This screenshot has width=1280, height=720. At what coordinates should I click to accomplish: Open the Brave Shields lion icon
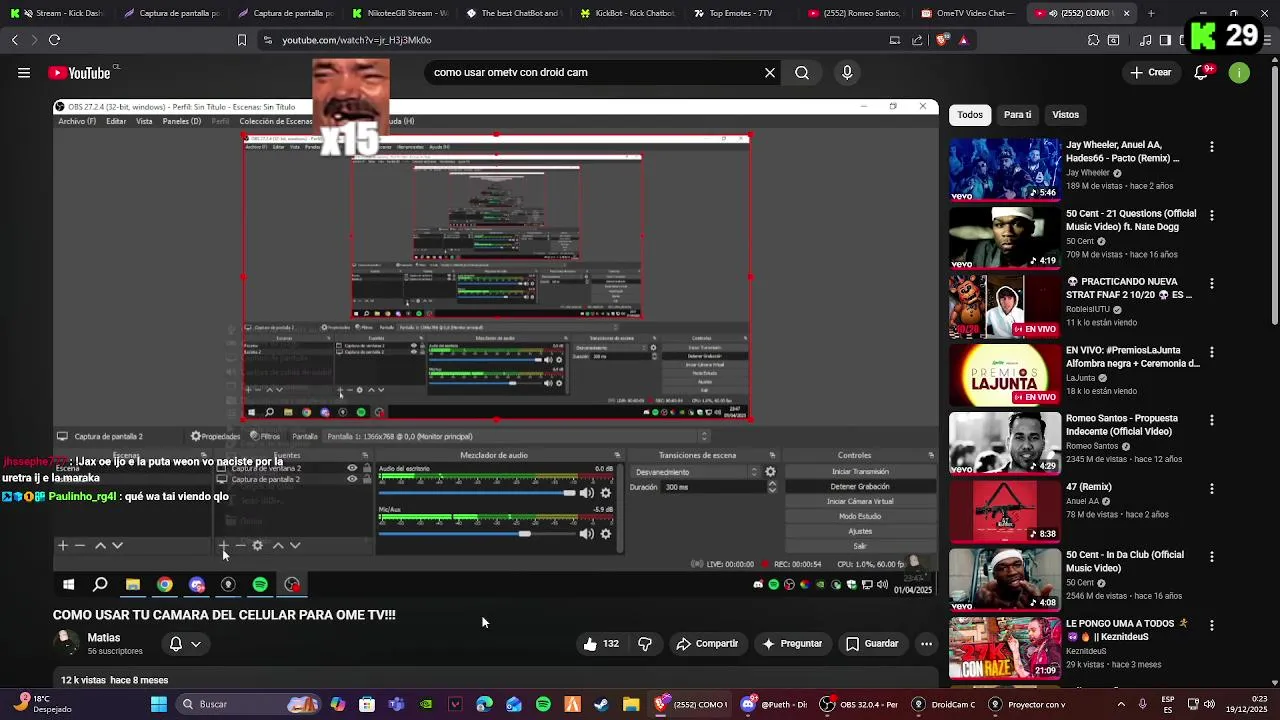[942, 40]
